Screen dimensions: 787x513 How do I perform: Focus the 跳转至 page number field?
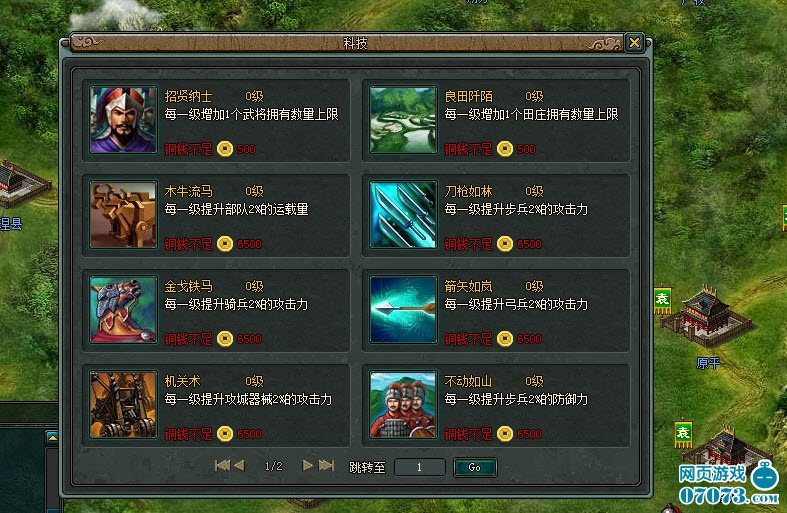pos(420,467)
